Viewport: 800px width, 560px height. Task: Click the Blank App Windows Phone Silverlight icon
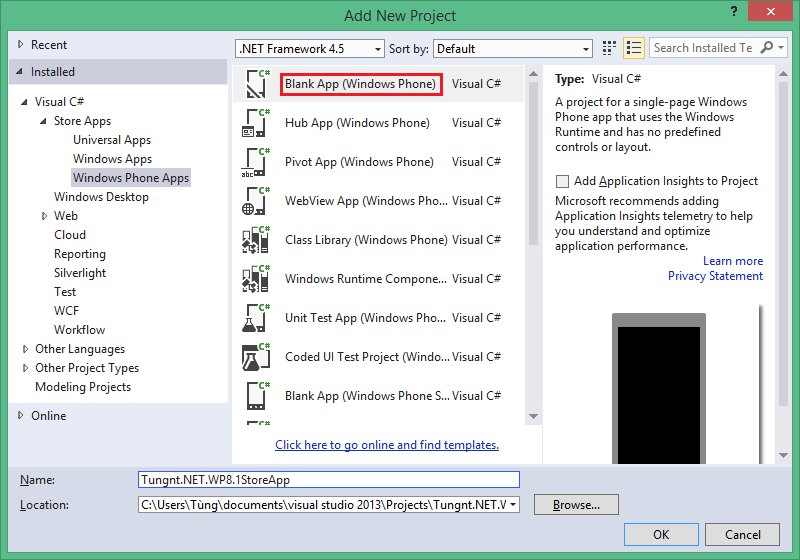coord(257,396)
